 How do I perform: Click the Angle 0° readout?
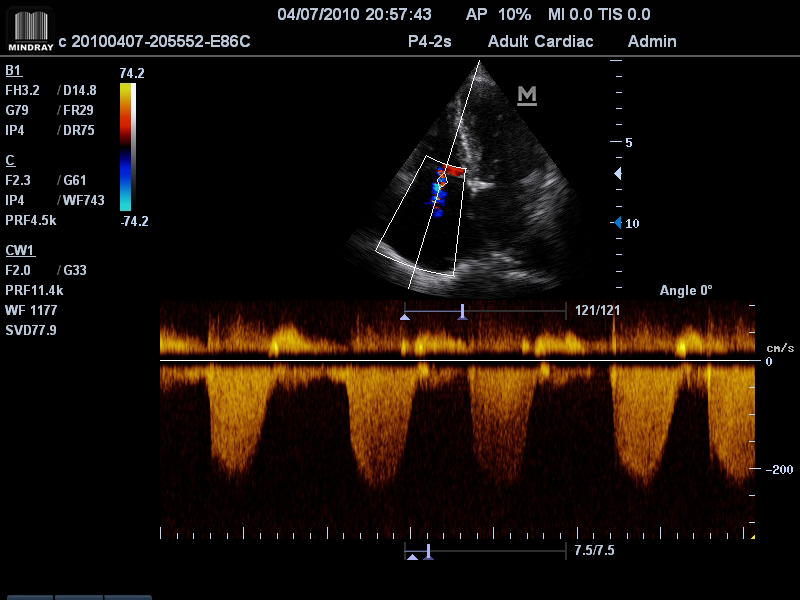[686, 291]
